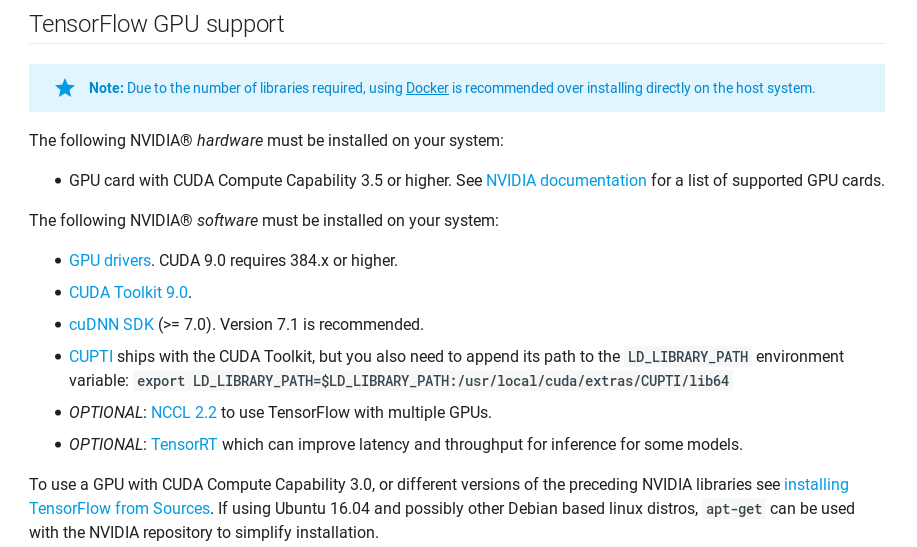Click the blue star icon in the note
This screenshot has width=917, height=547.
[x=65, y=88]
